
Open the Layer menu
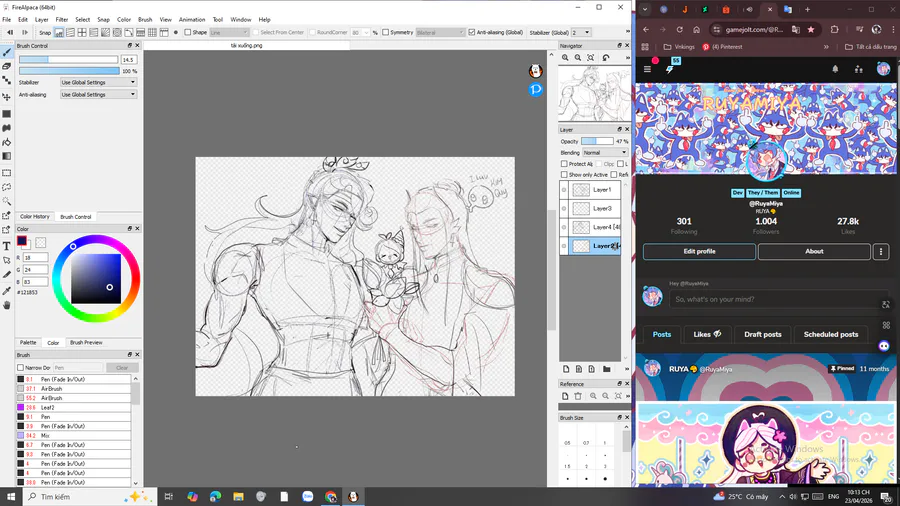point(41,20)
